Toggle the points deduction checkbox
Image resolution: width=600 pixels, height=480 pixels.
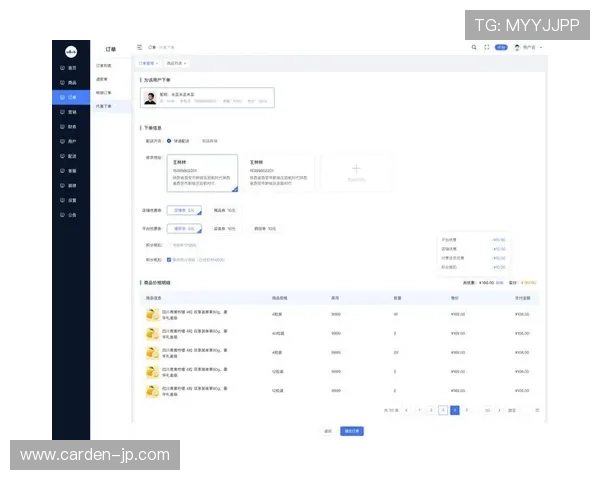[168, 259]
